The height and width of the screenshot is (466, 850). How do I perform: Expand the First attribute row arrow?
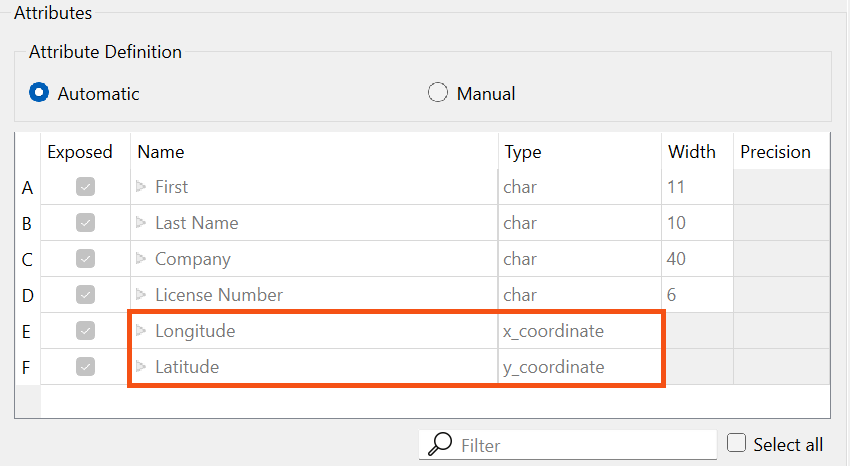[141, 187]
